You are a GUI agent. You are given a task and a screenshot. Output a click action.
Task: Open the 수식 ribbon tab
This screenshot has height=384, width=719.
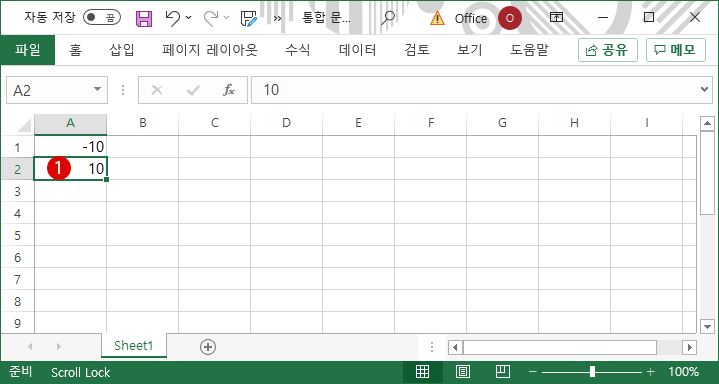point(298,50)
